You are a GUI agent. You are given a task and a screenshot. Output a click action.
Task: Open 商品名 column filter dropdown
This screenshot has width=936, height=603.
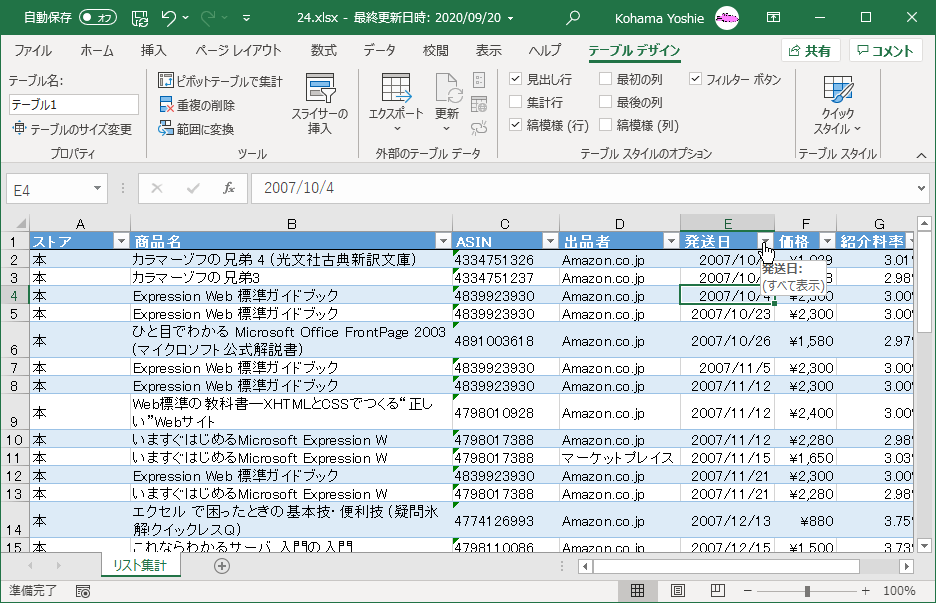[443, 241]
